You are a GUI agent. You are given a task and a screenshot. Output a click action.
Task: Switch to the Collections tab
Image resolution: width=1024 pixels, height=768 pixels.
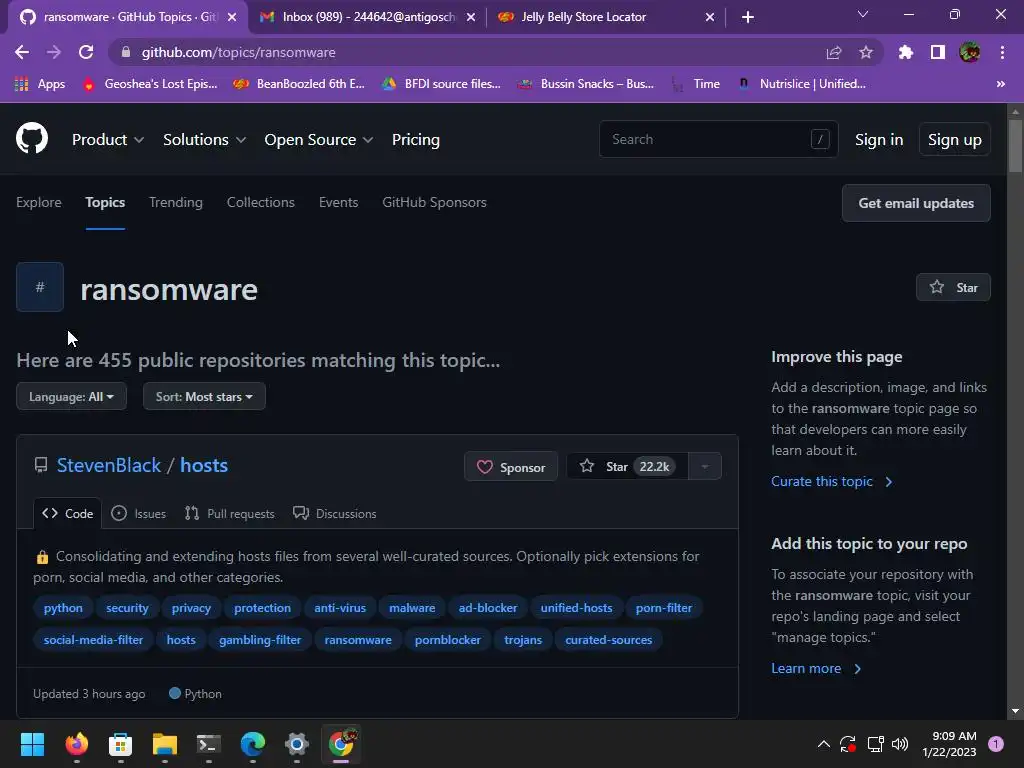(x=261, y=202)
